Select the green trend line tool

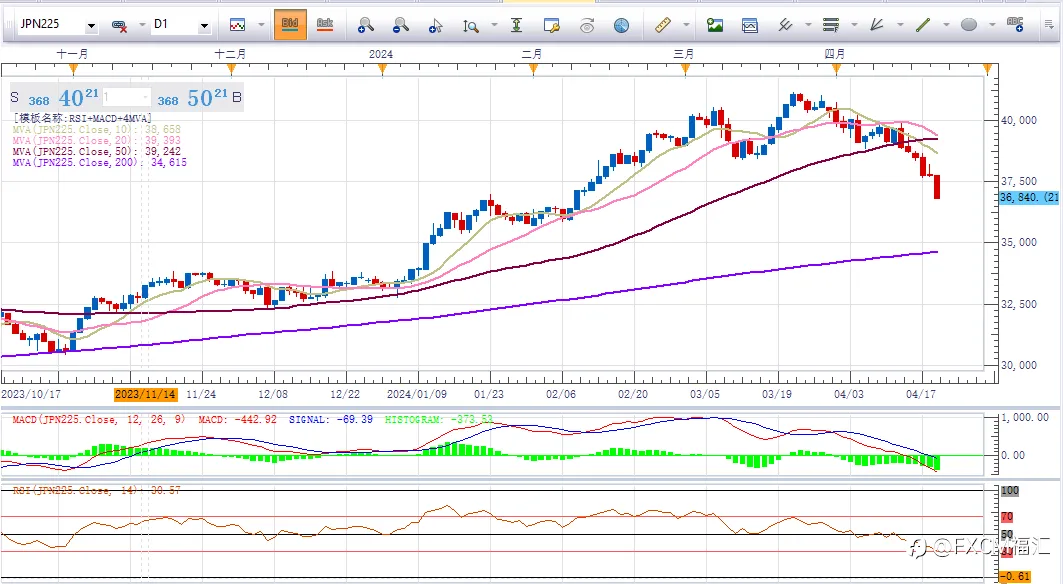tap(923, 25)
